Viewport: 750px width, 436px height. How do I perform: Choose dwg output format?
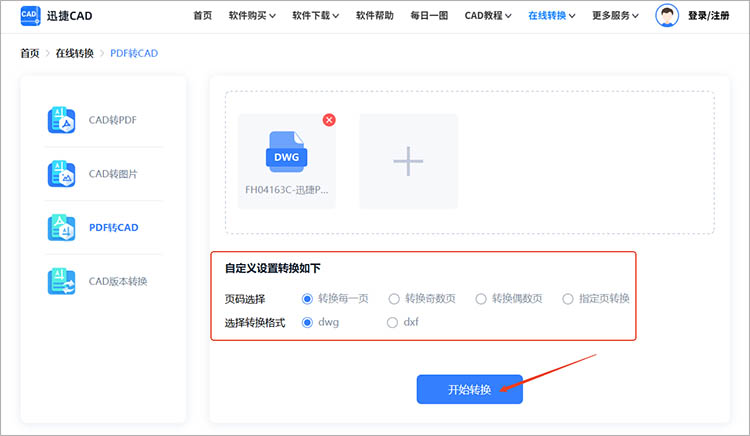point(307,323)
